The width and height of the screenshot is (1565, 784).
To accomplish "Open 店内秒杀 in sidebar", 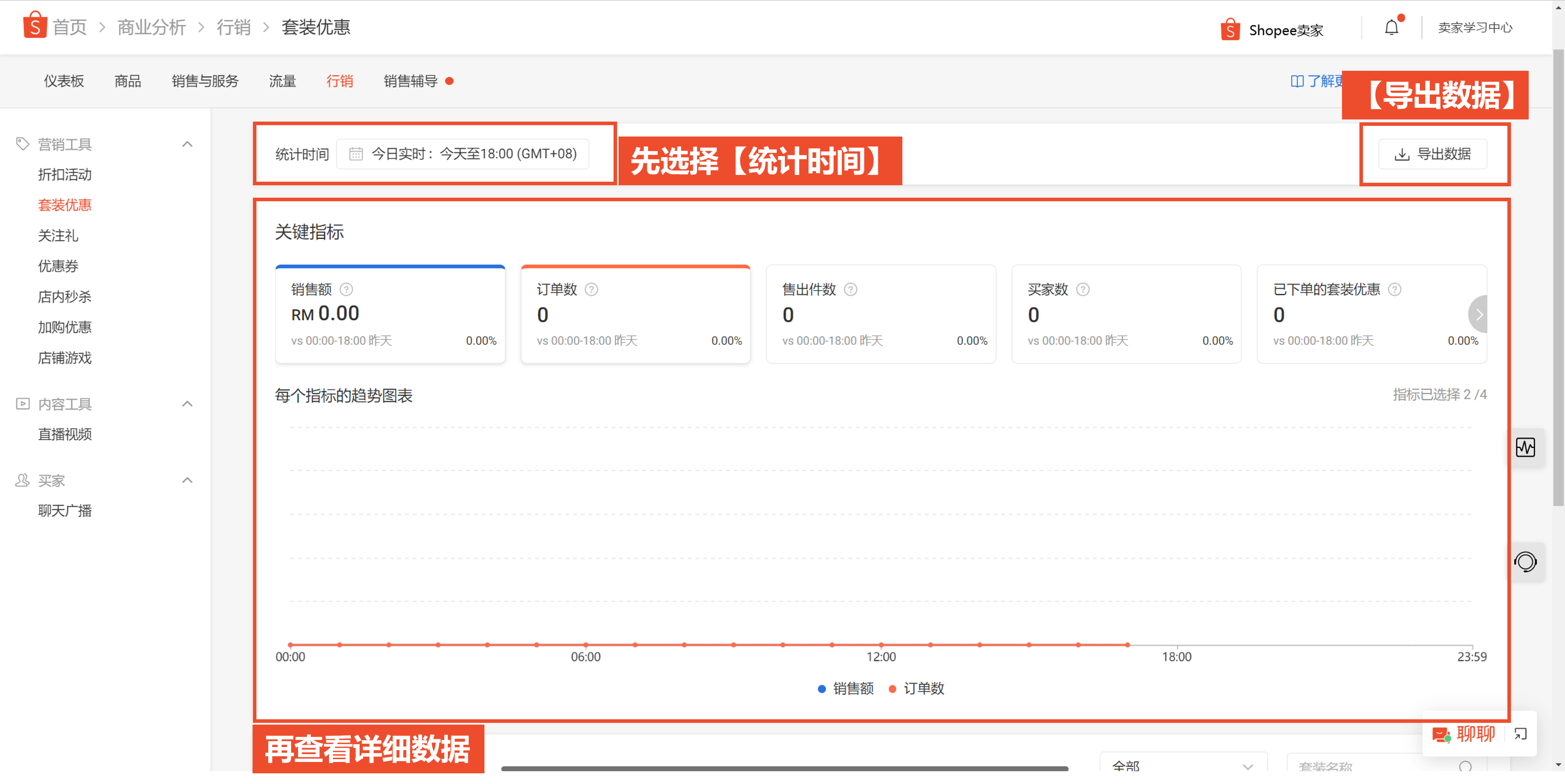I will (x=64, y=296).
